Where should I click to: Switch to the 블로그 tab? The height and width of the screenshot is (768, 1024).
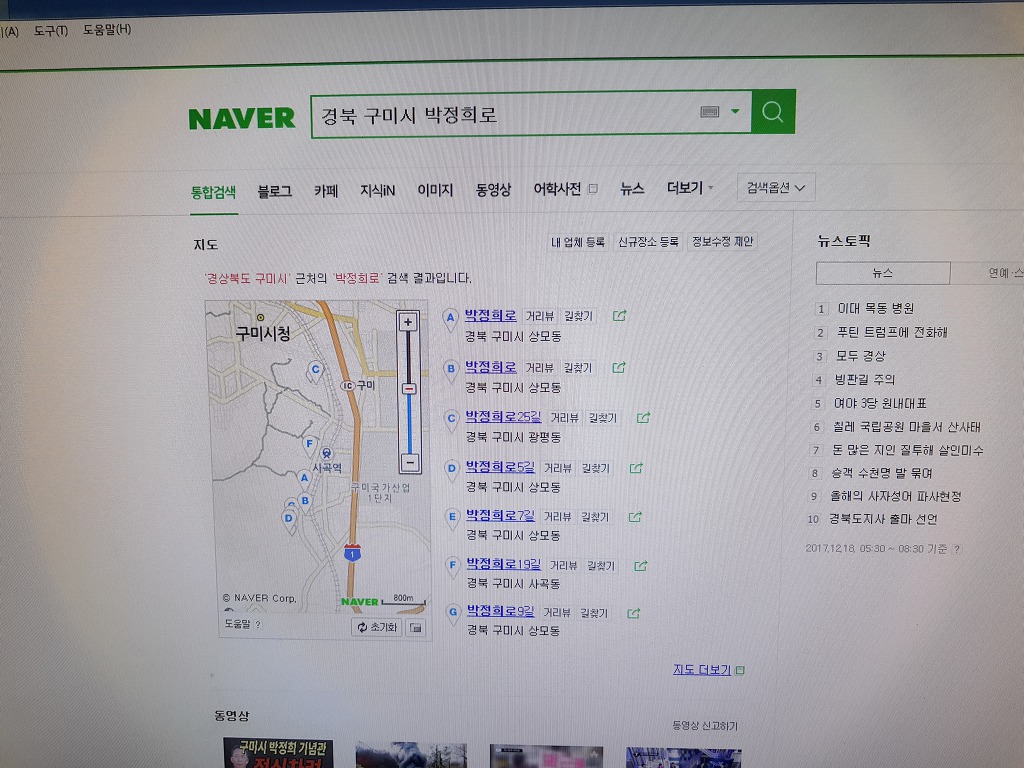point(274,191)
